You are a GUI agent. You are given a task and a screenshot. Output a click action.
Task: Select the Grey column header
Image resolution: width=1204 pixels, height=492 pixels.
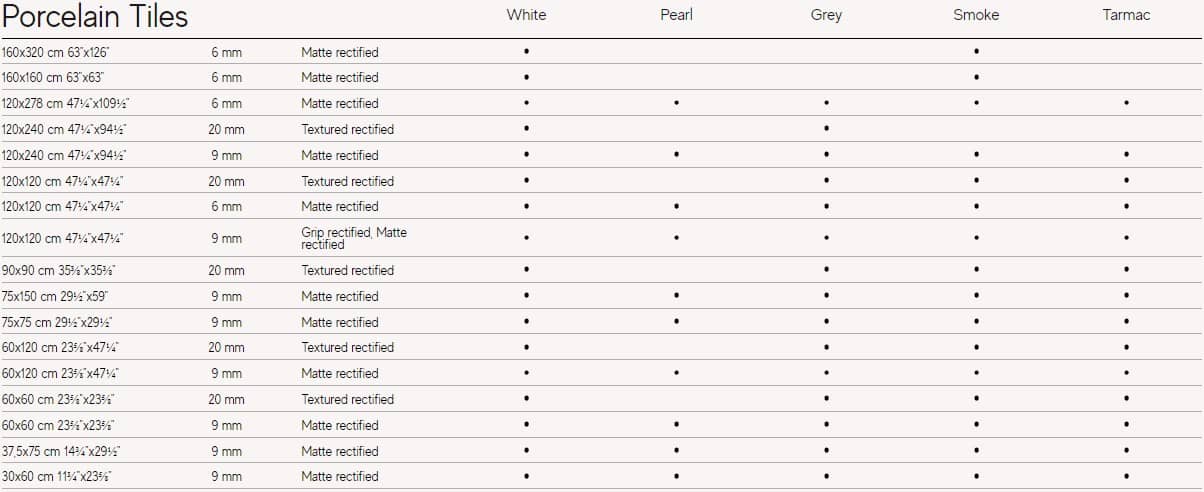coord(826,15)
